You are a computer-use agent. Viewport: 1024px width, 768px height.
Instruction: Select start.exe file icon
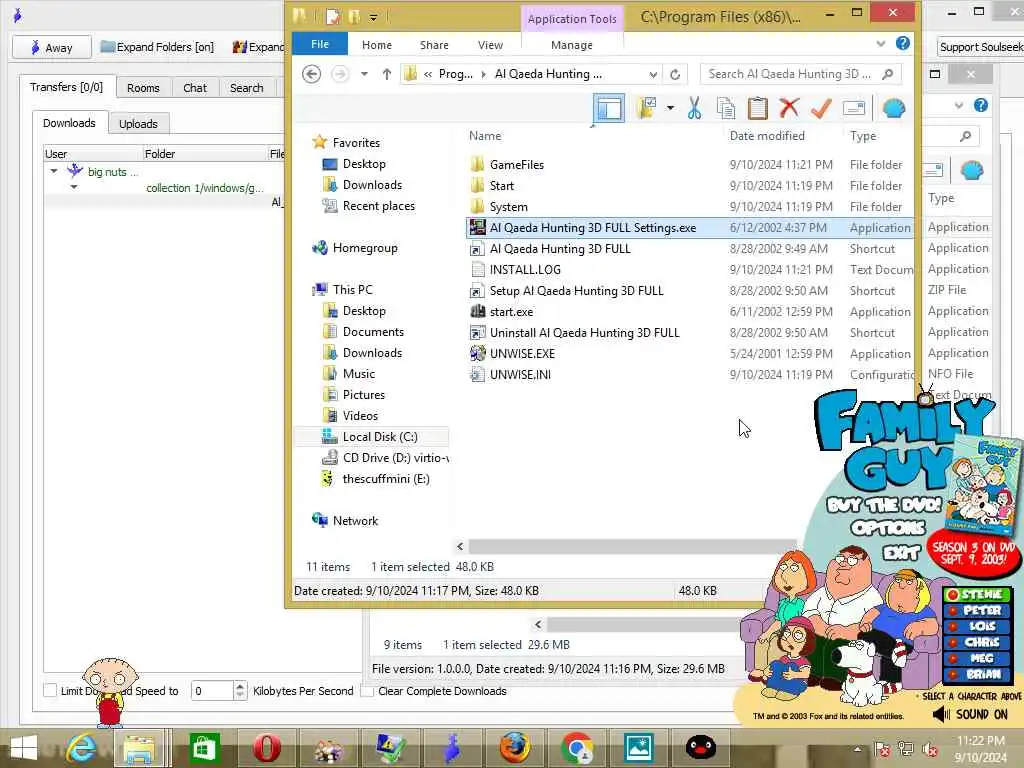click(478, 312)
